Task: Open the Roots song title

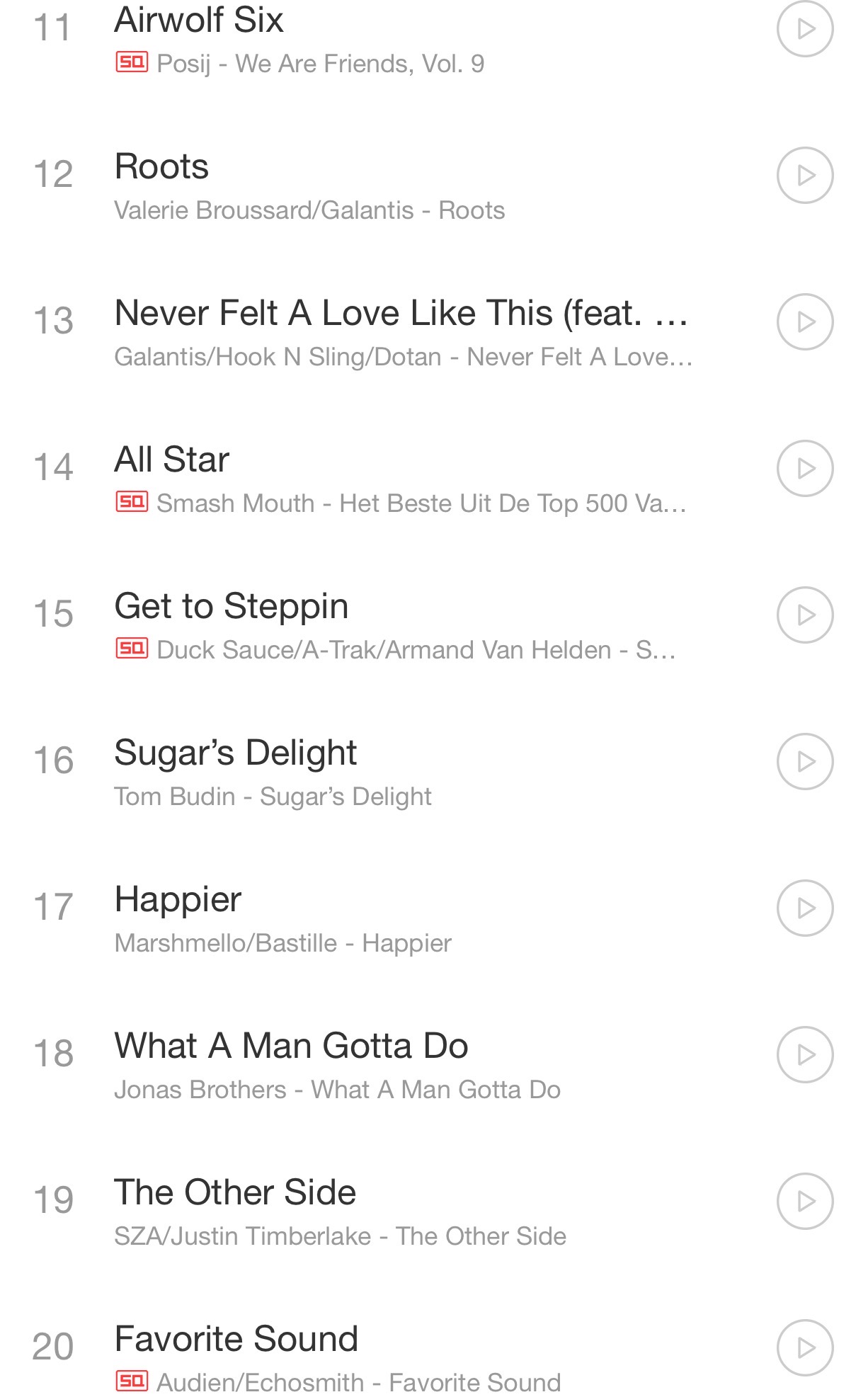Action: [x=161, y=167]
